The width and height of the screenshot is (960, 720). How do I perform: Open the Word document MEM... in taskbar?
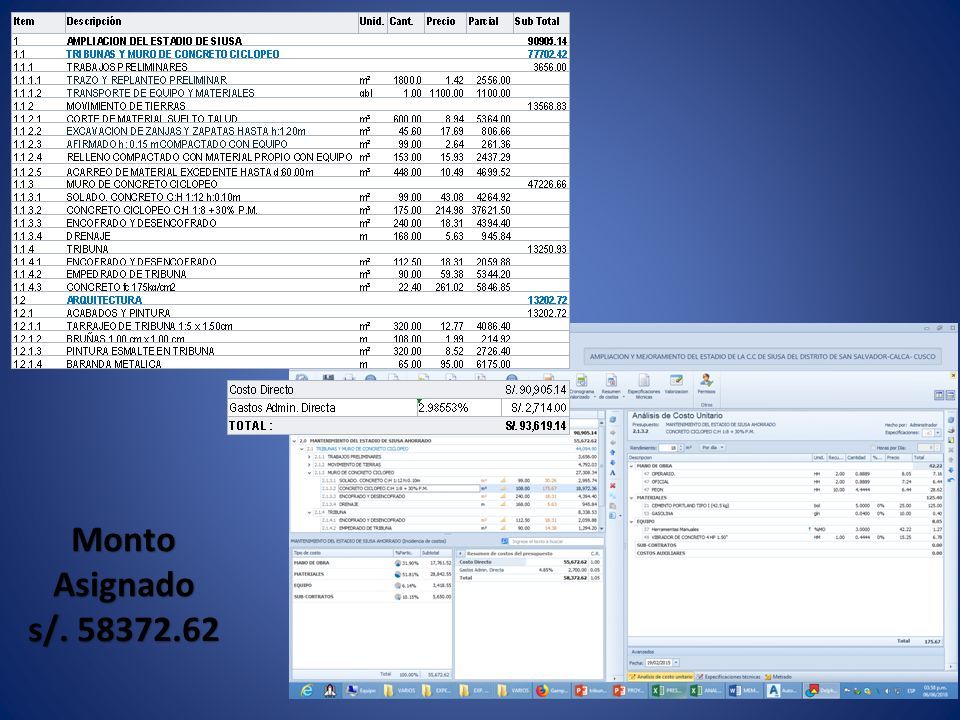click(744, 691)
